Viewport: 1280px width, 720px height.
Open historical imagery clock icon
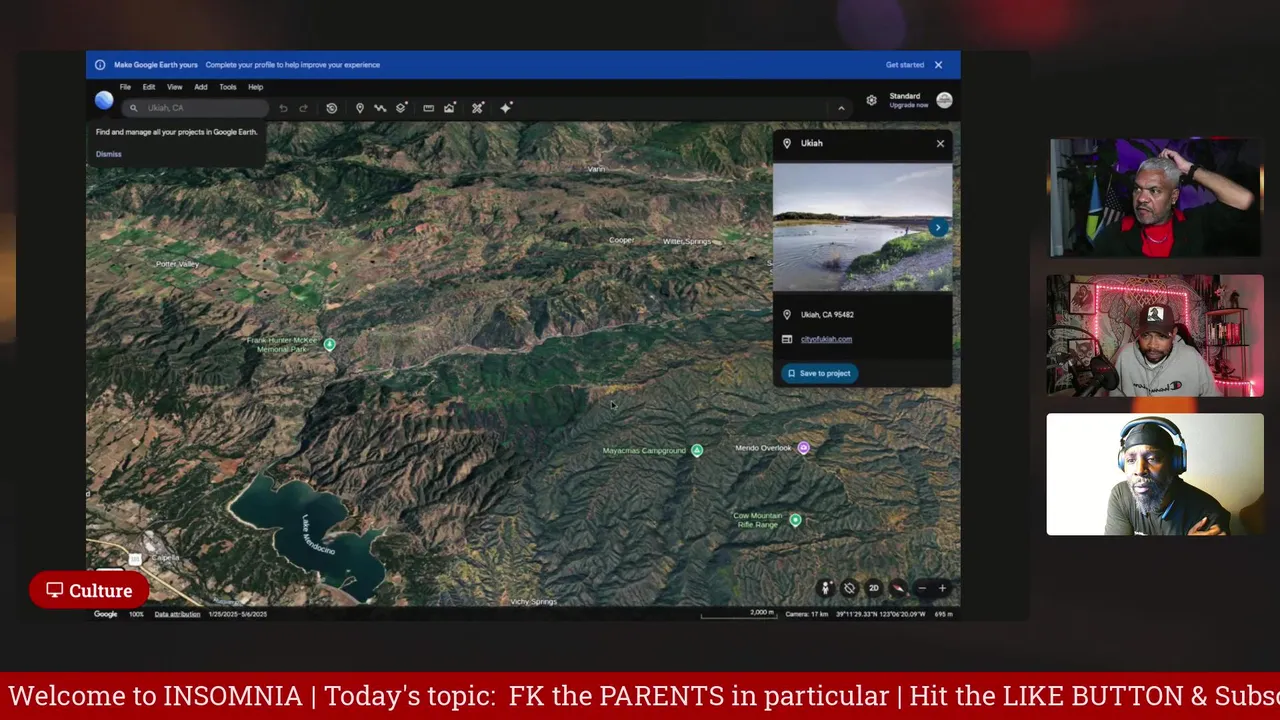pyautogui.click(x=332, y=108)
